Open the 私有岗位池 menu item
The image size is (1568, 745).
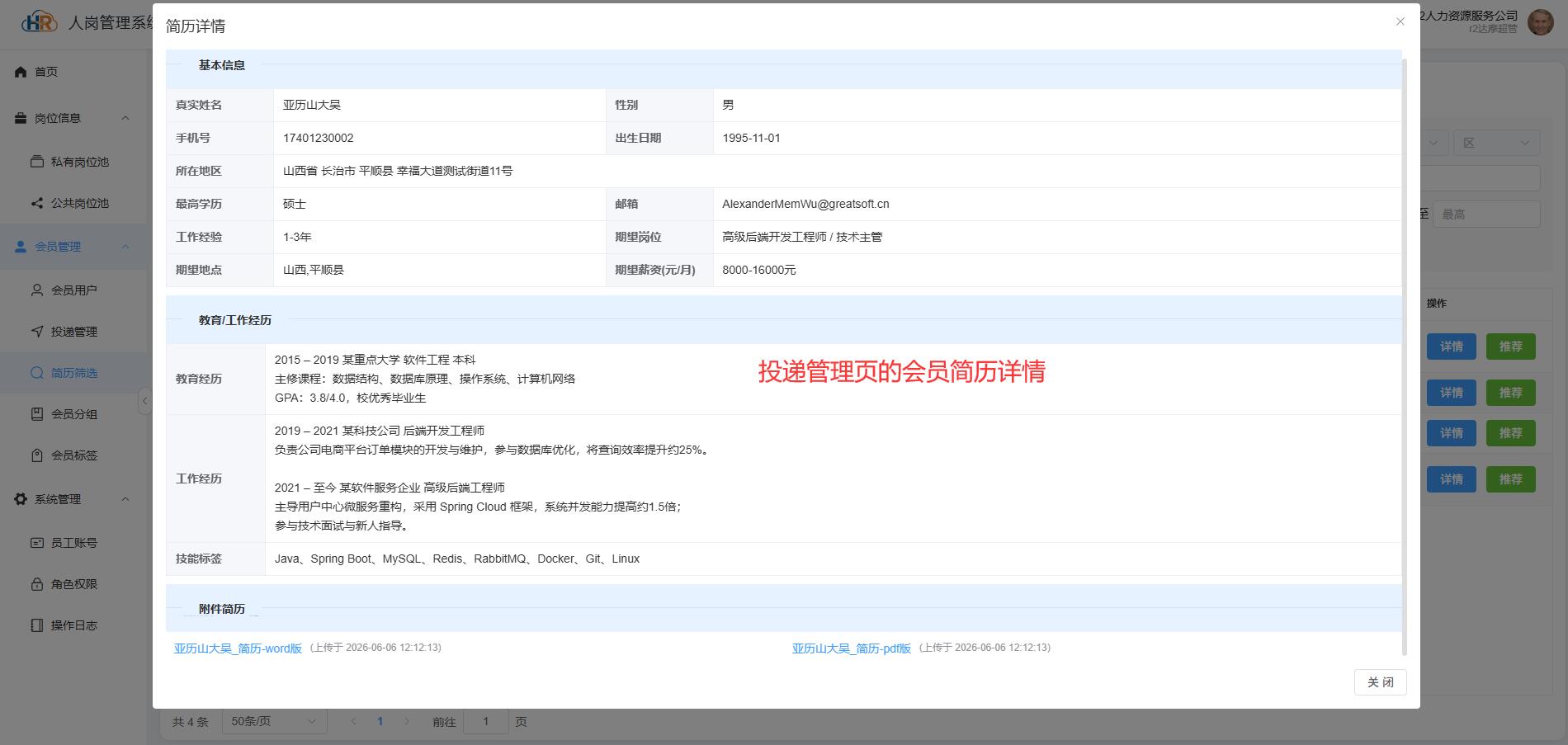(x=73, y=162)
